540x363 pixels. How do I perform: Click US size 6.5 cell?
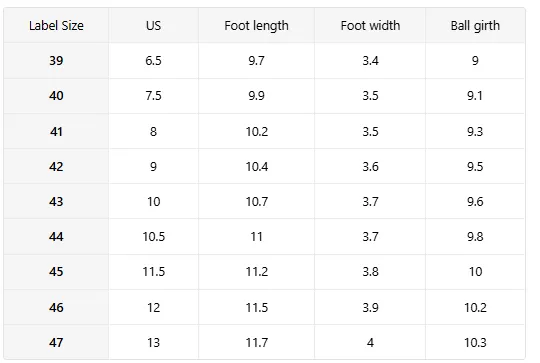pyautogui.click(x=153, y=61)
